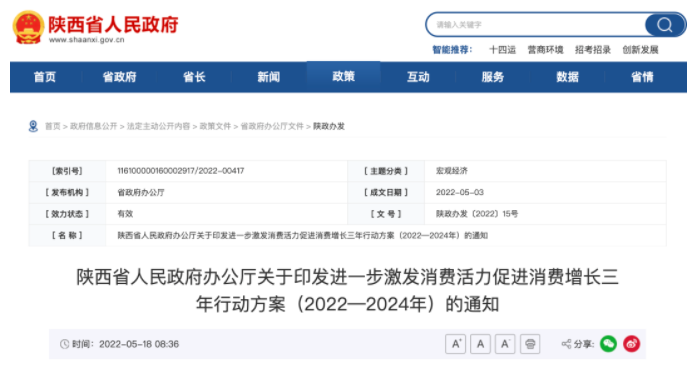Open the 服务 navigation tab
This screenshot has height=367, width=694.
click(x=493, y=77)
